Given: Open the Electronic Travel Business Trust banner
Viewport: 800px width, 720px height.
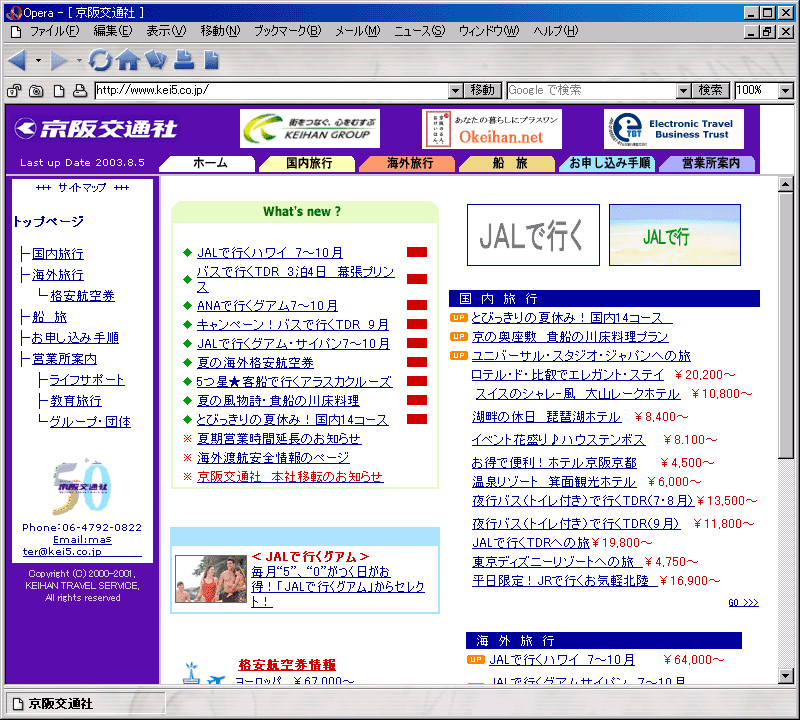Looking at the screenshot, I should 673,129.
